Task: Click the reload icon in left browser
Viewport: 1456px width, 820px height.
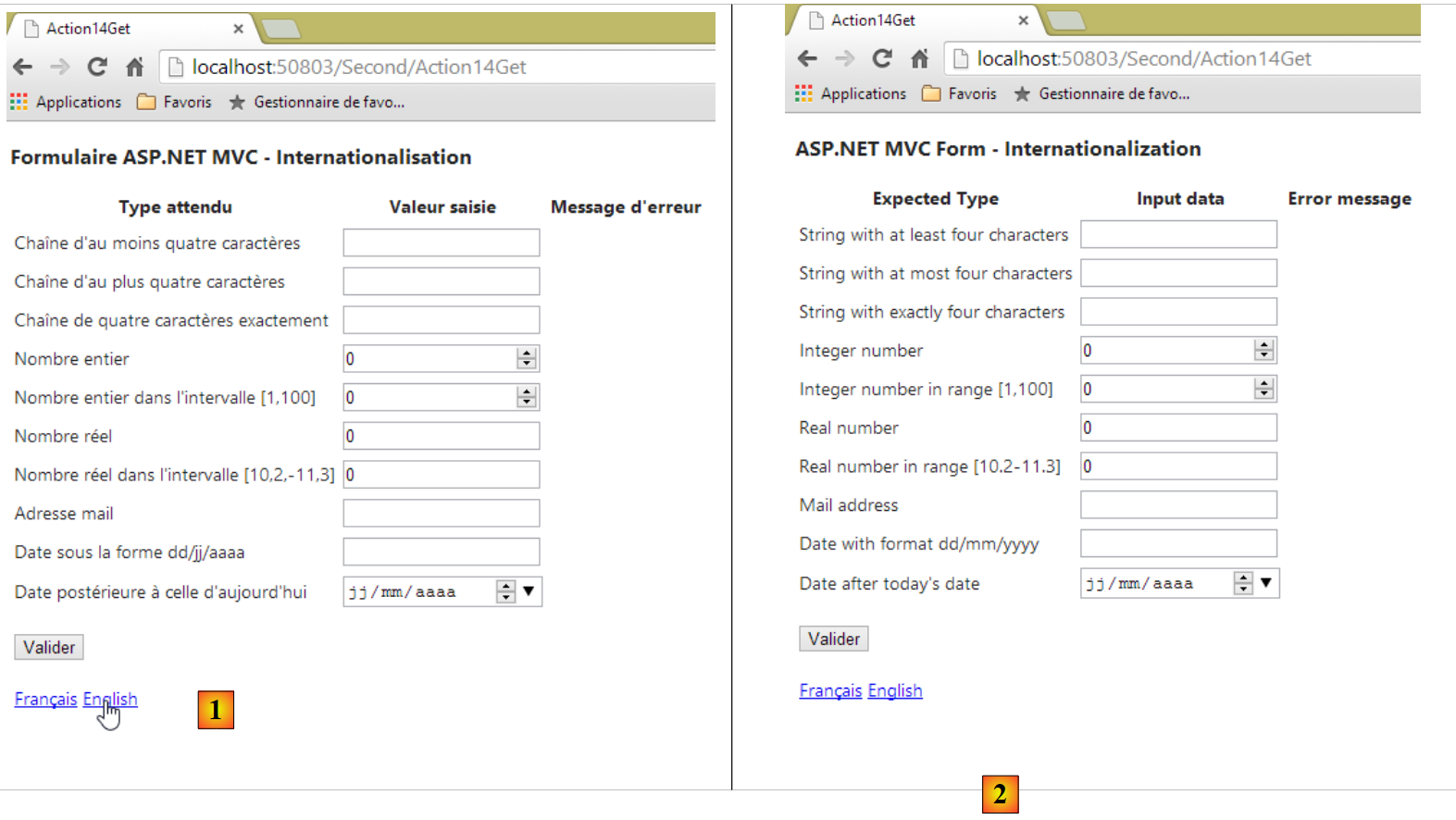Action: [x=97, y=67]
